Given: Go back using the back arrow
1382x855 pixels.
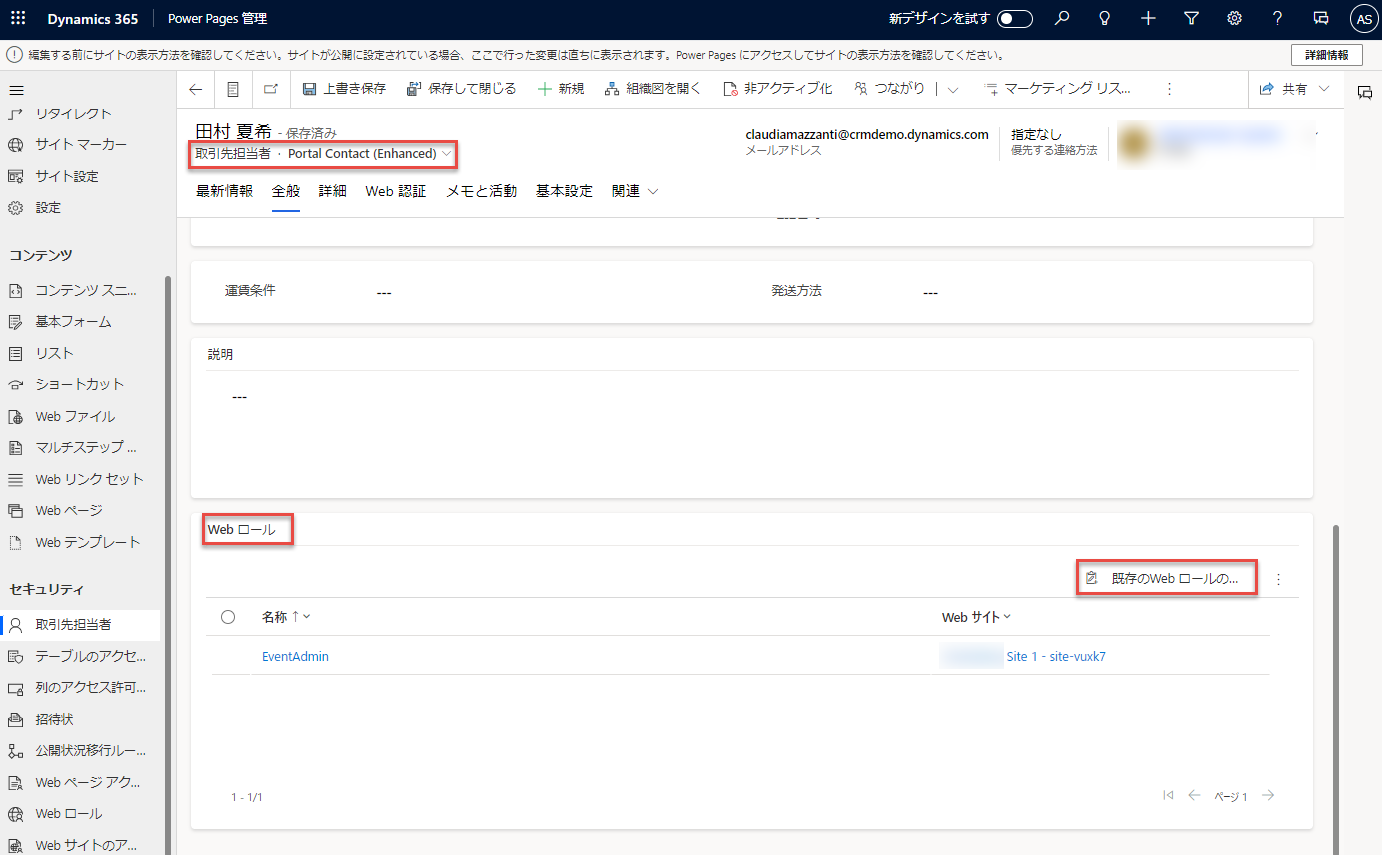Looking at the screenshot, I should click(195, 89).
